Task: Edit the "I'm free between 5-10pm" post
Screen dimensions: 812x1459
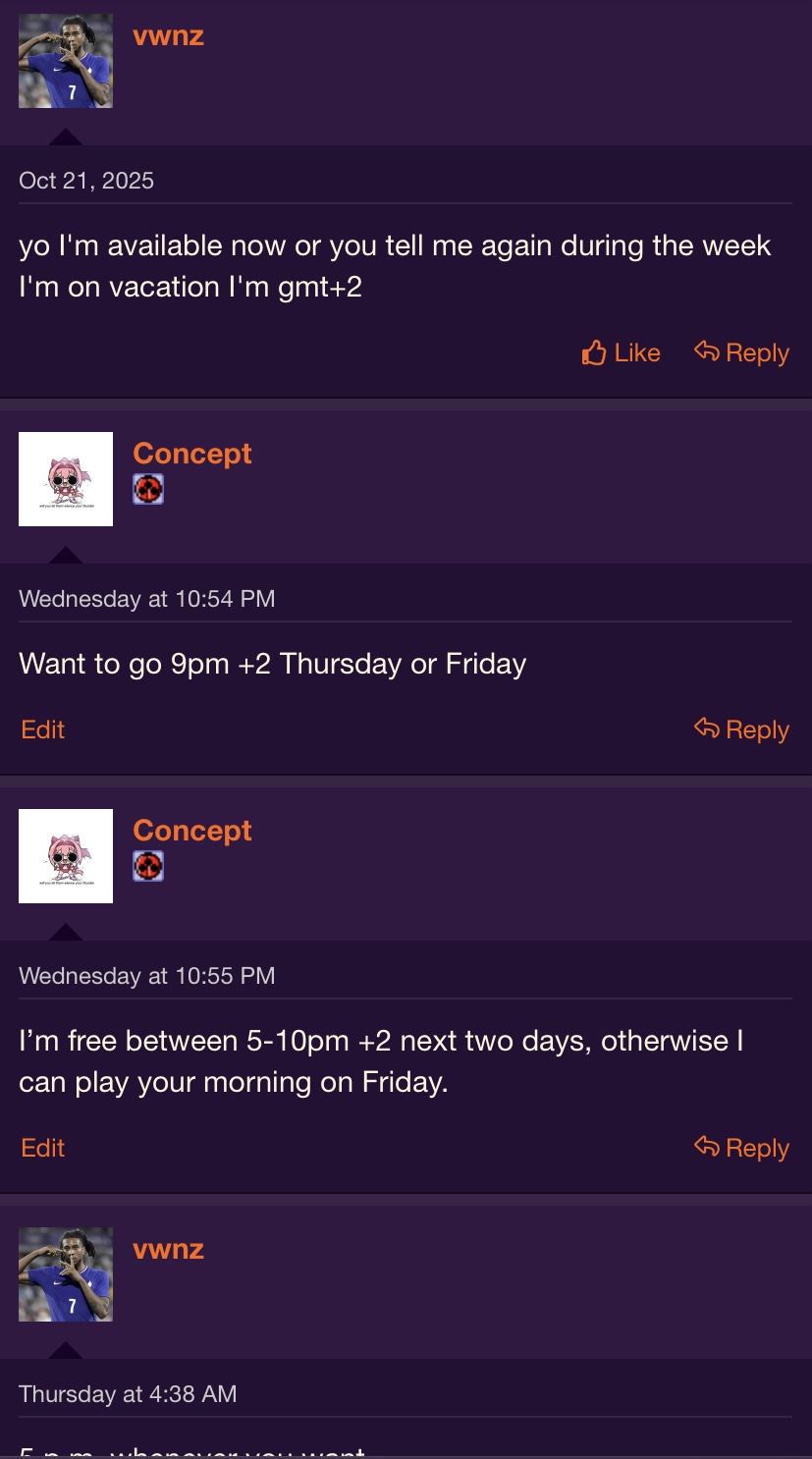Action: click(43, 1148)
